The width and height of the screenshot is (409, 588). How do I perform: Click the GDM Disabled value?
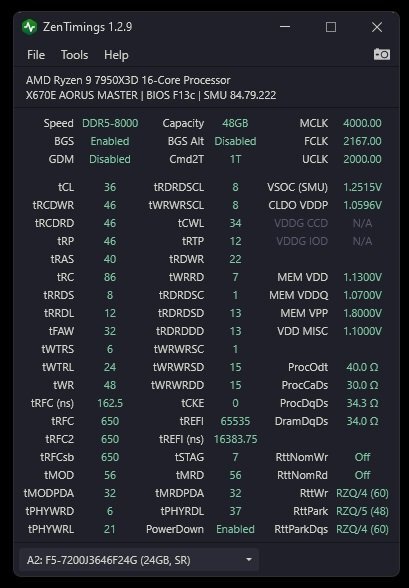pyautogui.click(x=110, y=159)
